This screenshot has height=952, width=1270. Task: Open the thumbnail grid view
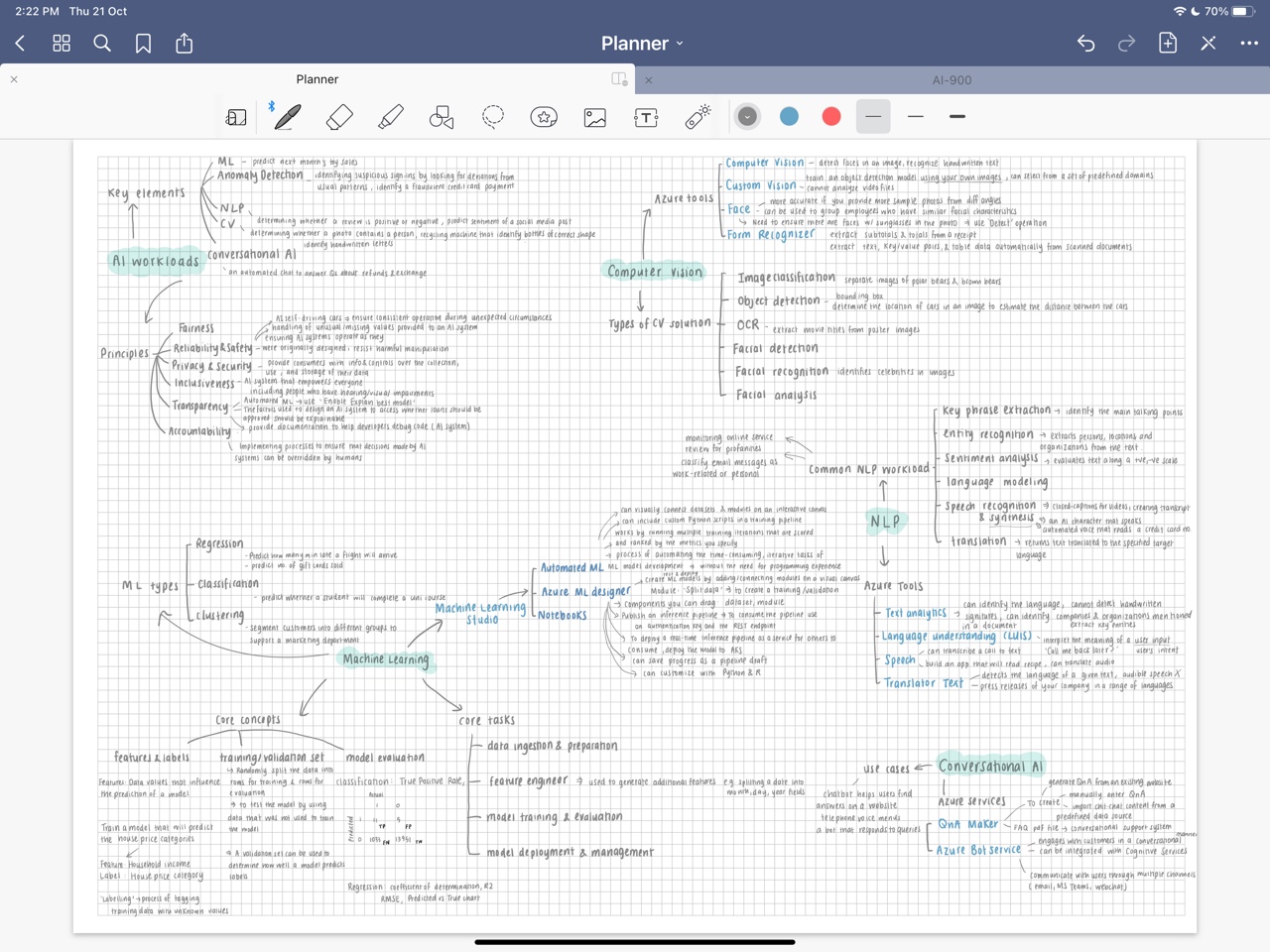pyautogui.click(x=62, y=43)
